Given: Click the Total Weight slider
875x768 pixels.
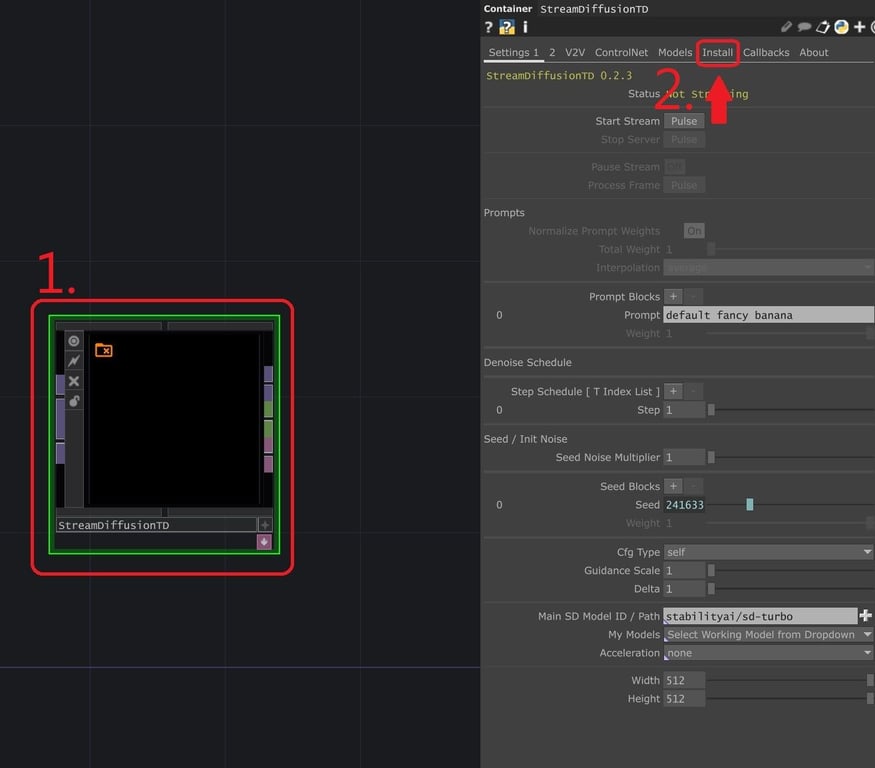Looking at the screenshot, I should point(790,249).
